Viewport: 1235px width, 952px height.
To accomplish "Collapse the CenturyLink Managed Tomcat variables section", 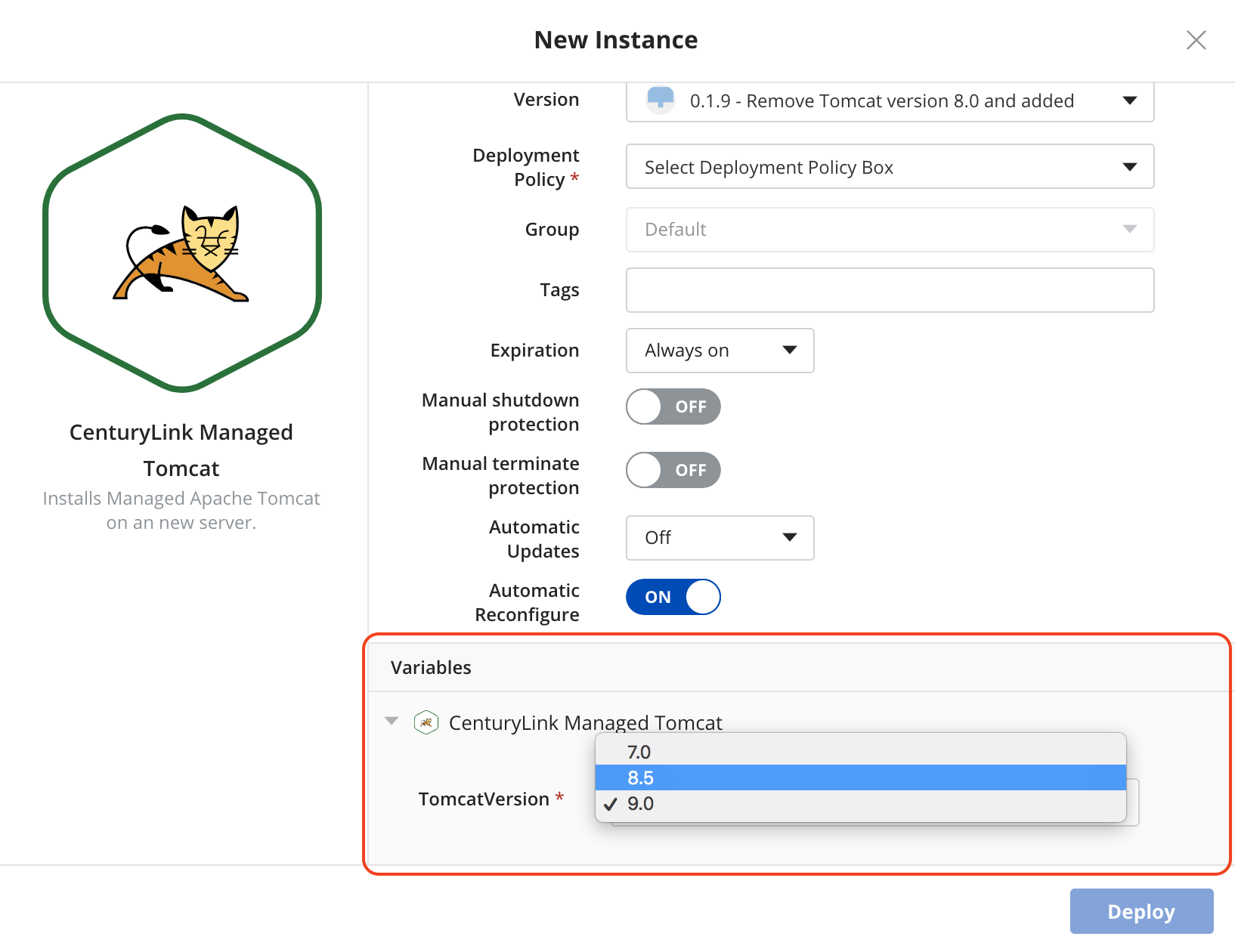I will pyautogui.click(x=392, y=722).
